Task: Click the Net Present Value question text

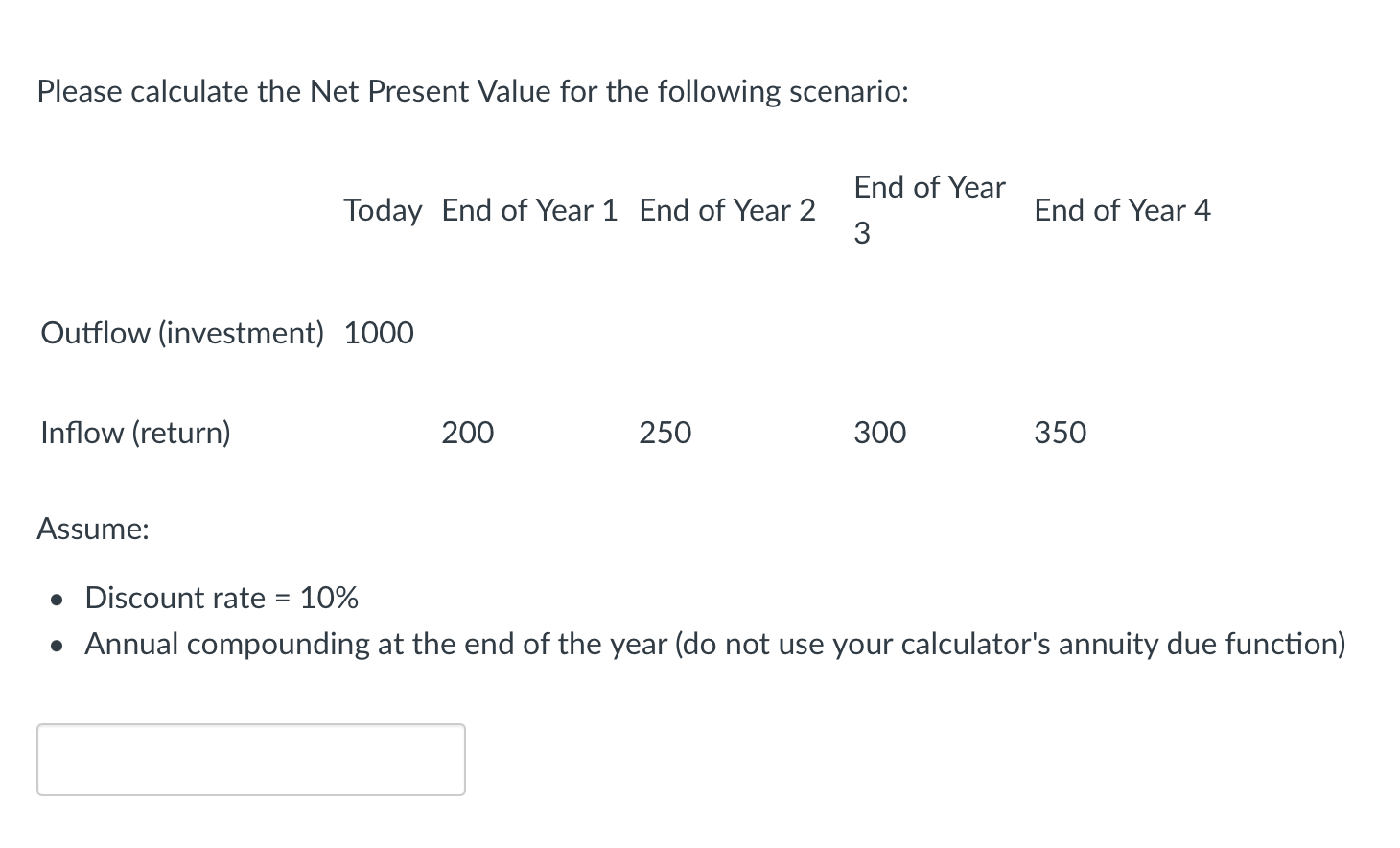Action: tap(473, 91)
